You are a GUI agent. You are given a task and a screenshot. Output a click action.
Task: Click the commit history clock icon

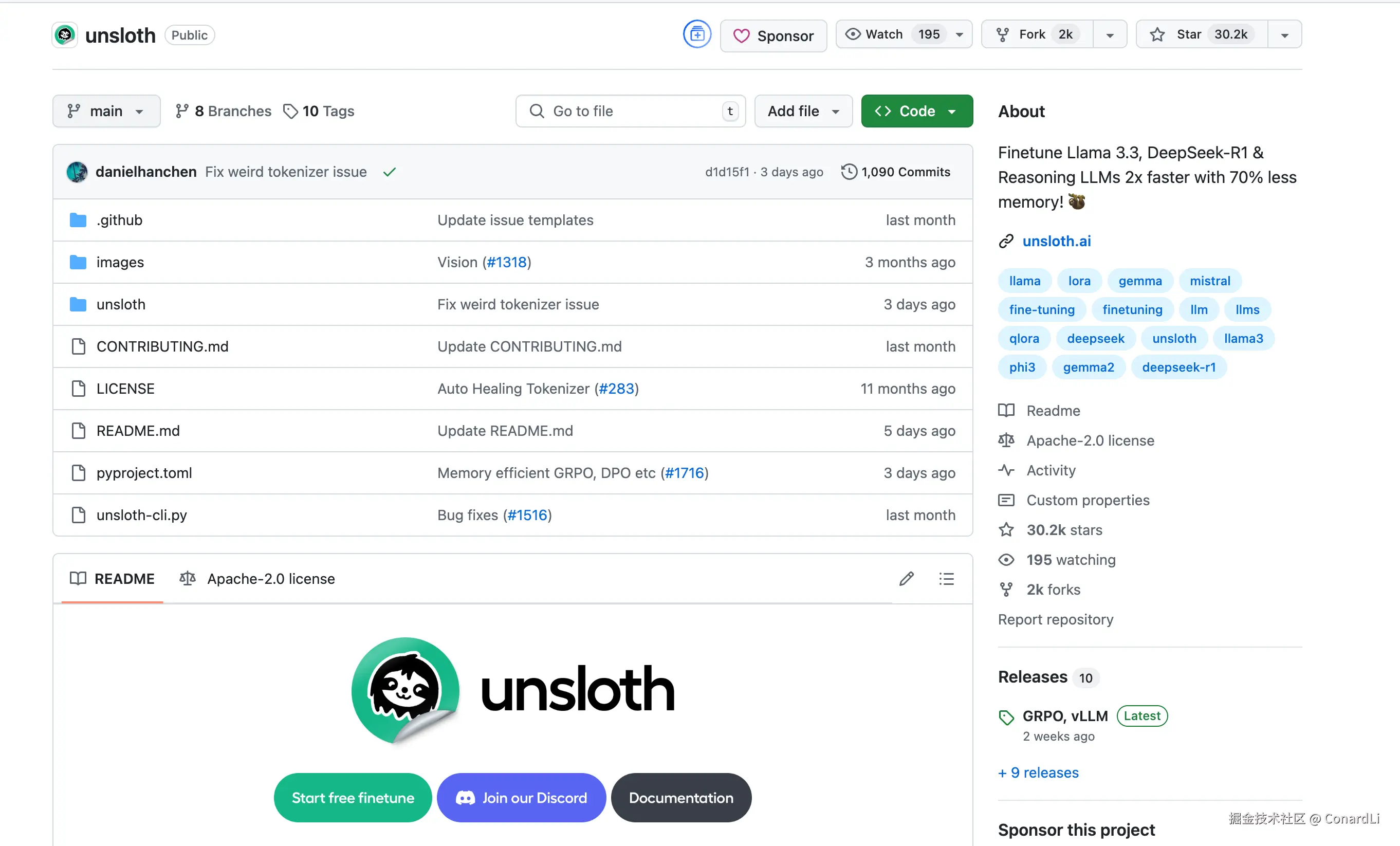(x=849, y=172)
